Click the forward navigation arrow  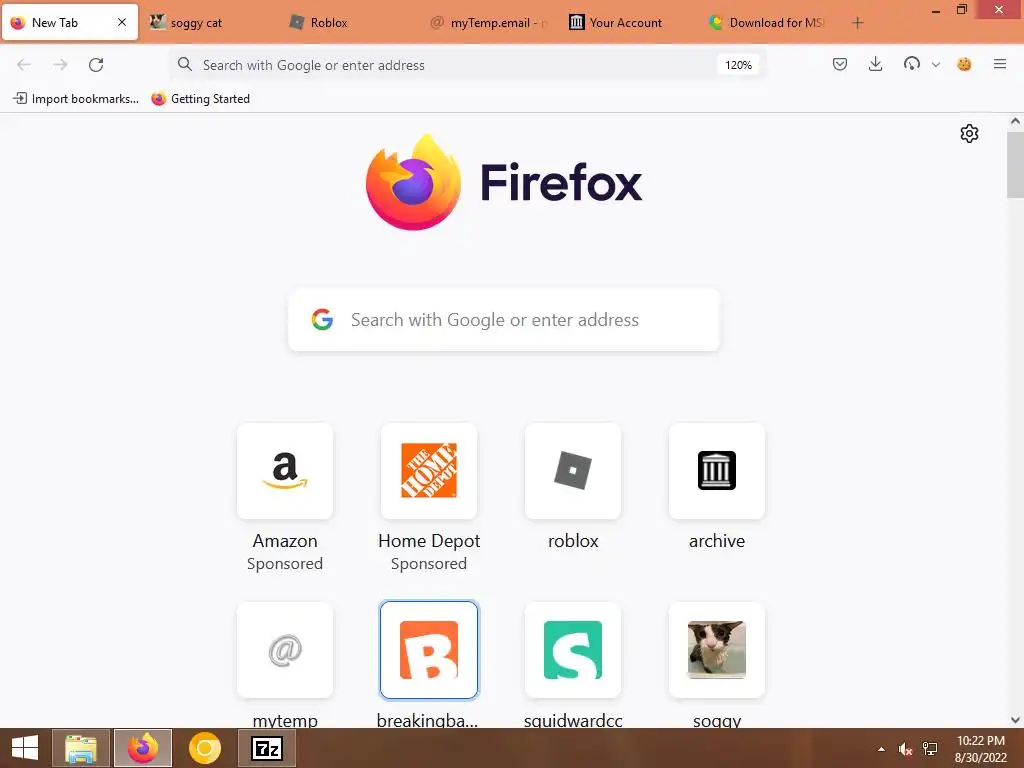(x=60, y=65)
